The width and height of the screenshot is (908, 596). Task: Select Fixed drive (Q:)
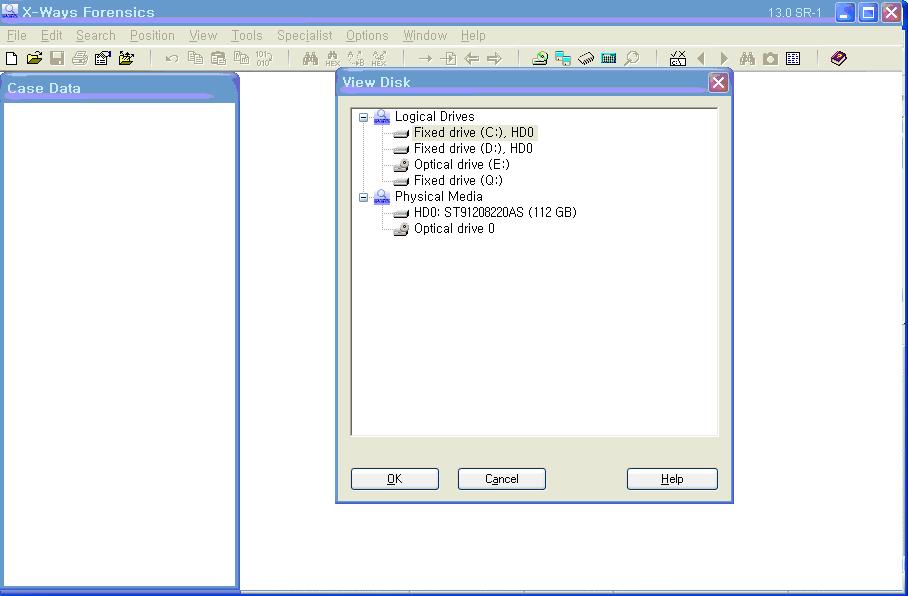pyautogui.click(x=458, y=181)
